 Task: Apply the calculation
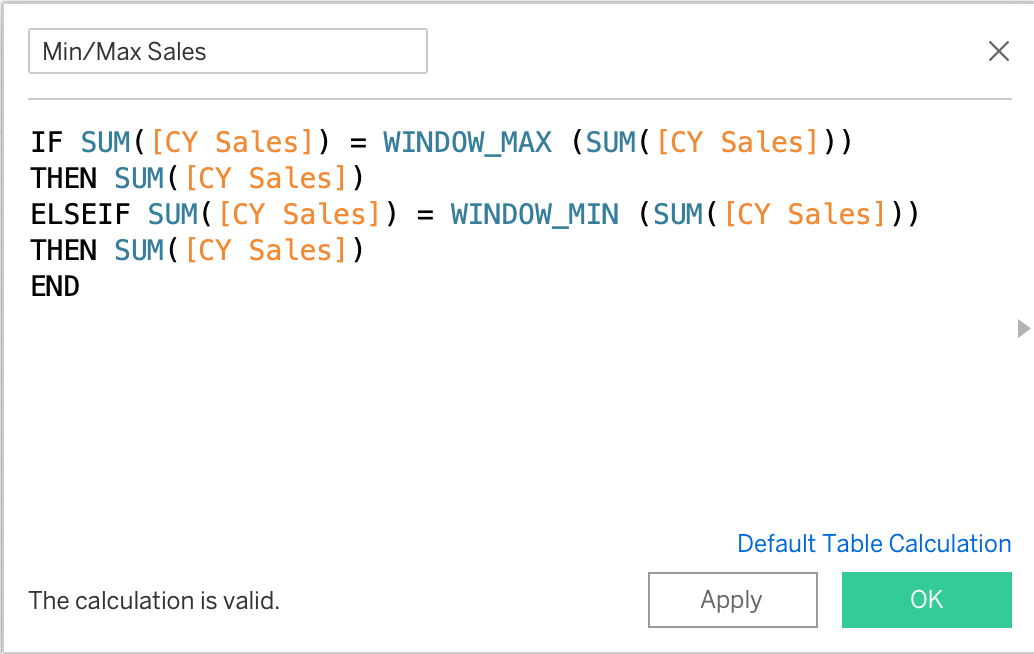point(733,599)
